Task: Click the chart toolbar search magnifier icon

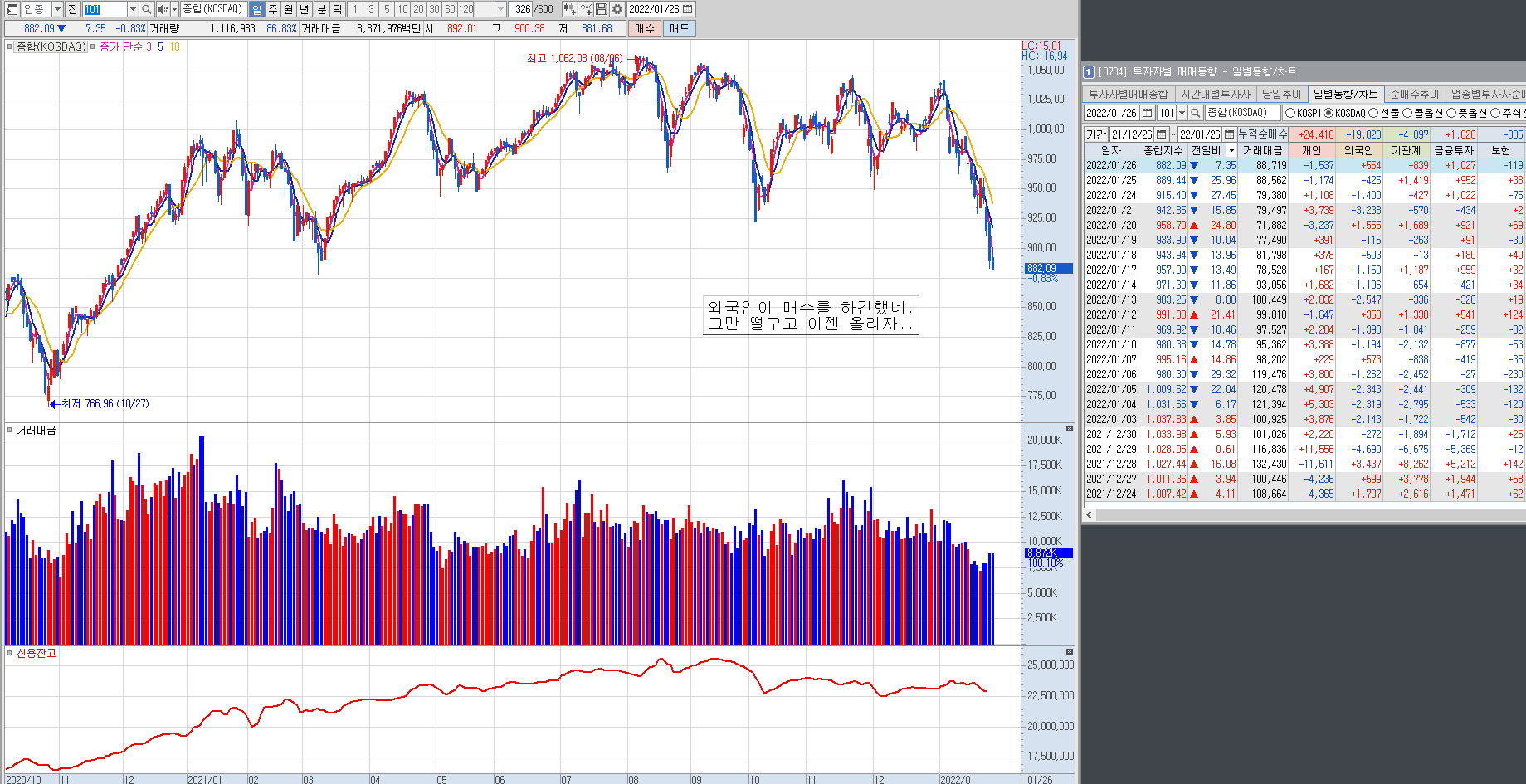Action: click(147, 9)
